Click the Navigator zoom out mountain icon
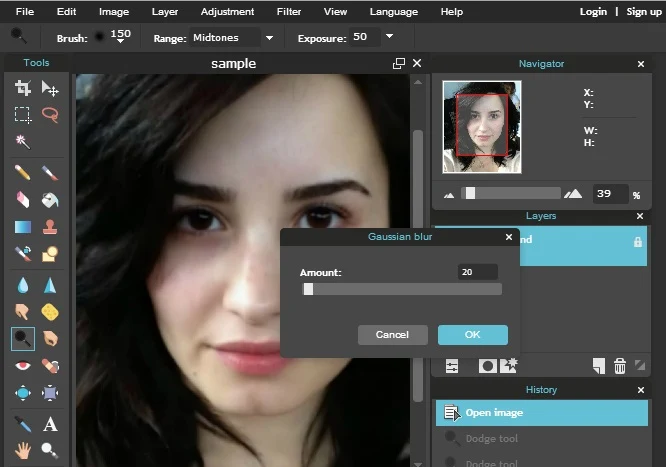The width and height of the screenshot is (666, 467). click(449, 195)
